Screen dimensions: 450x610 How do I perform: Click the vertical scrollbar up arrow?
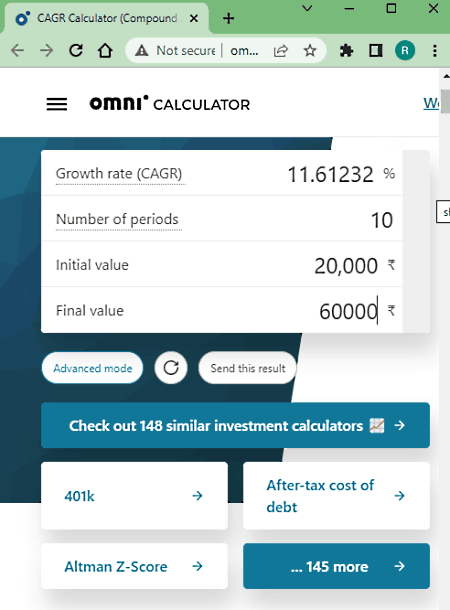click(446, 76)
